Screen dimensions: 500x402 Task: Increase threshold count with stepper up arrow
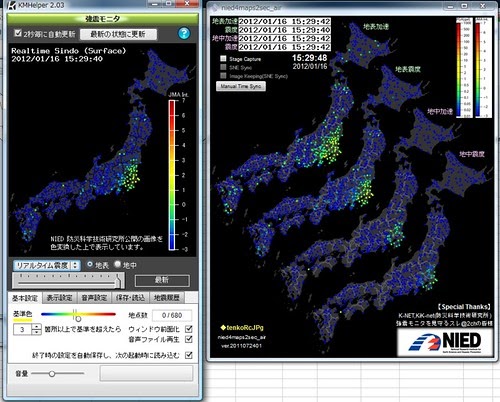pyautogui.click(x=36, y=327)
